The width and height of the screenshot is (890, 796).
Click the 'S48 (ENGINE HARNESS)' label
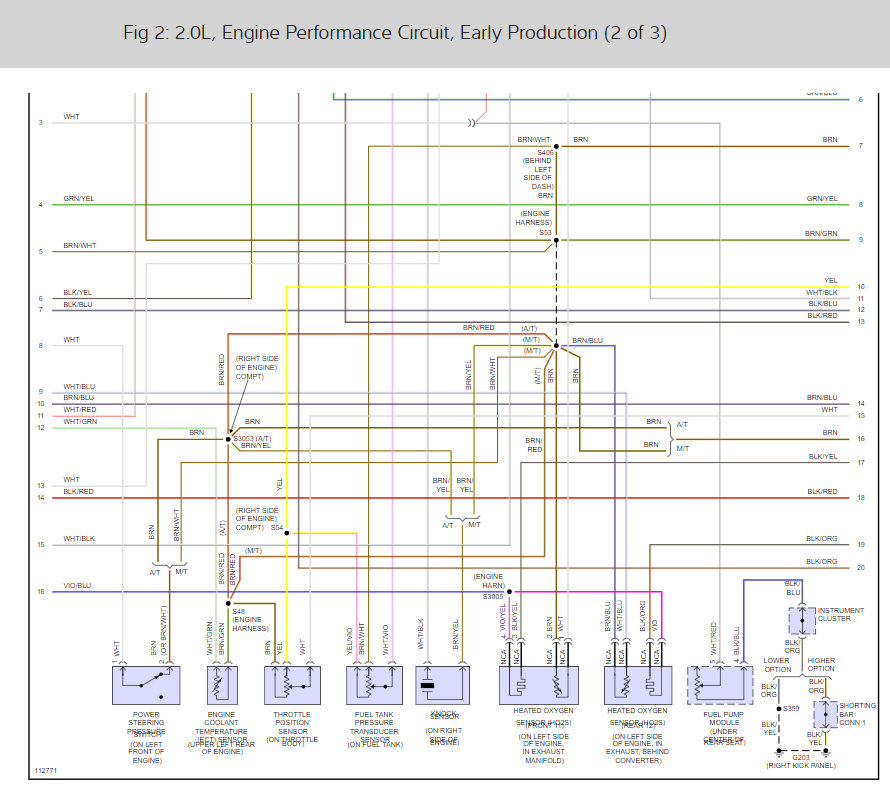tap(250, 620)
